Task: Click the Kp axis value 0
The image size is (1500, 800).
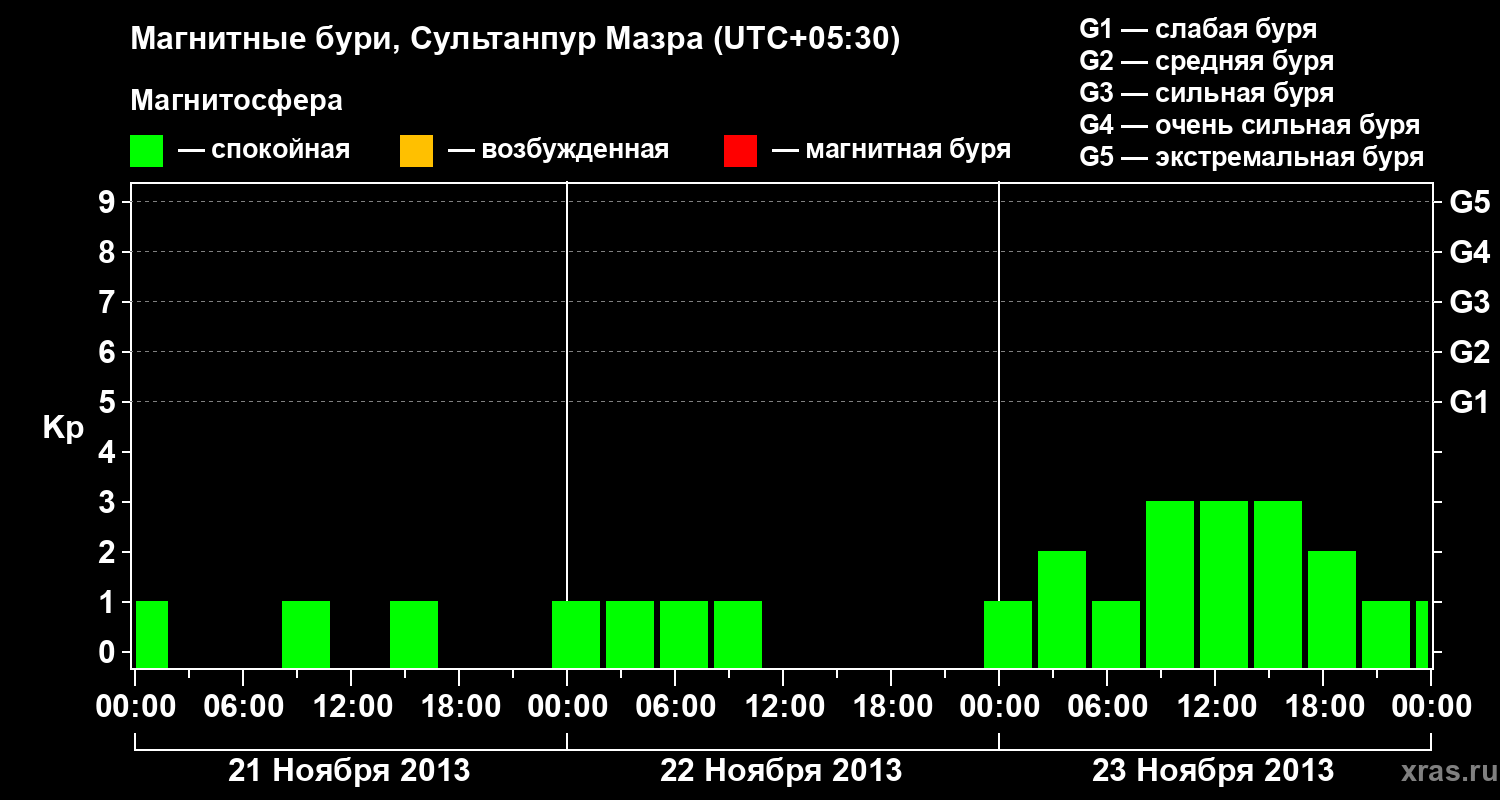Action: [109, 653]
